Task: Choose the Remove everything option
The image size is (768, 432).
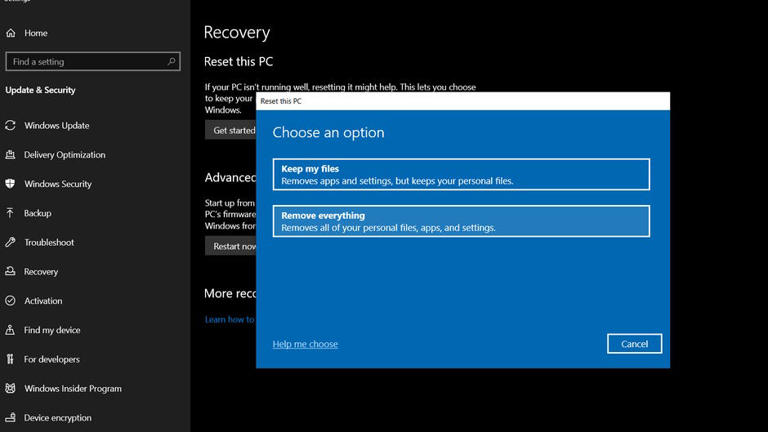Action: tap(461, 221)
